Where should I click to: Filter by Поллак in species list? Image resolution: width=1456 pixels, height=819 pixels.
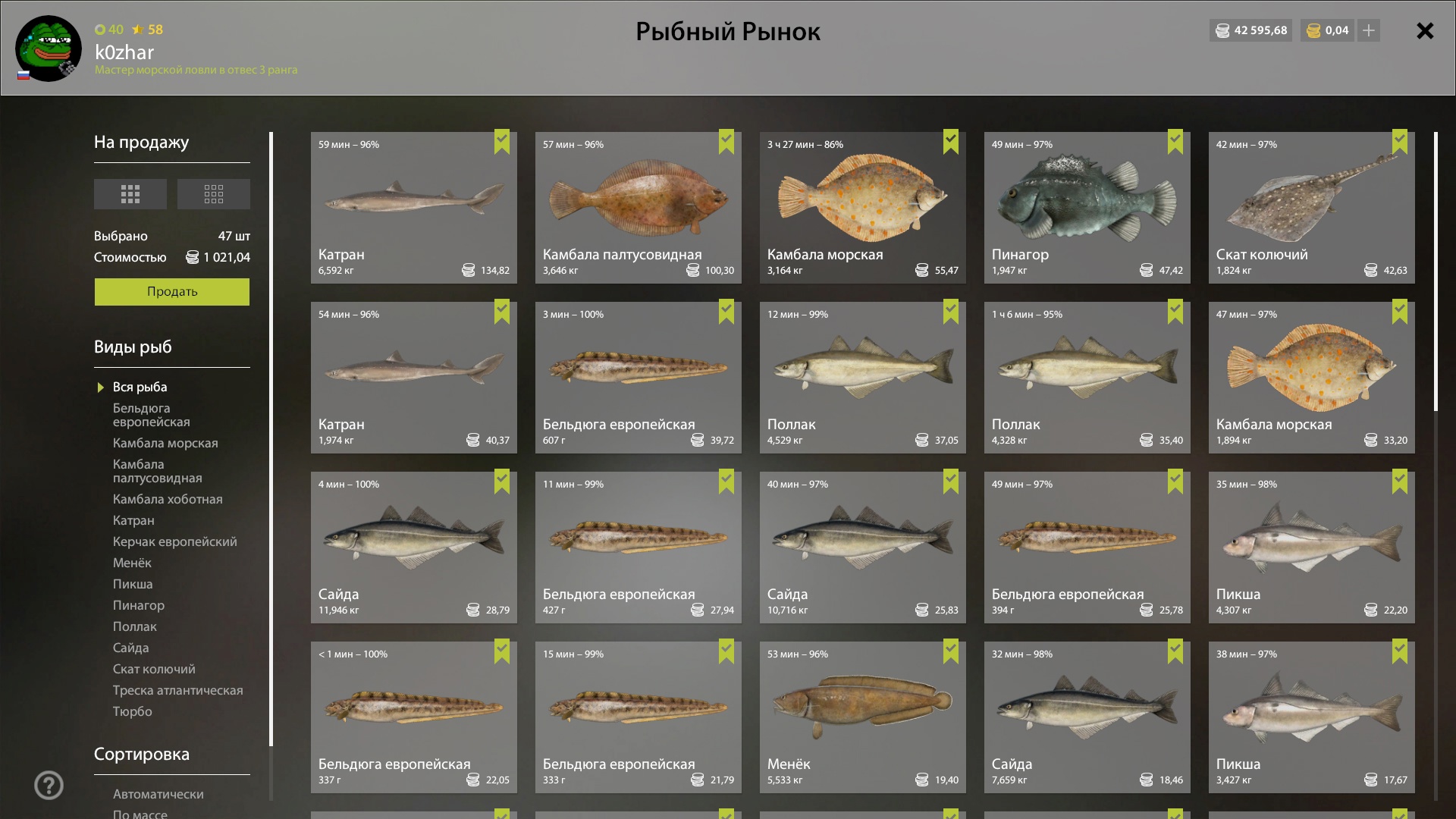click(x=135, y=626)
